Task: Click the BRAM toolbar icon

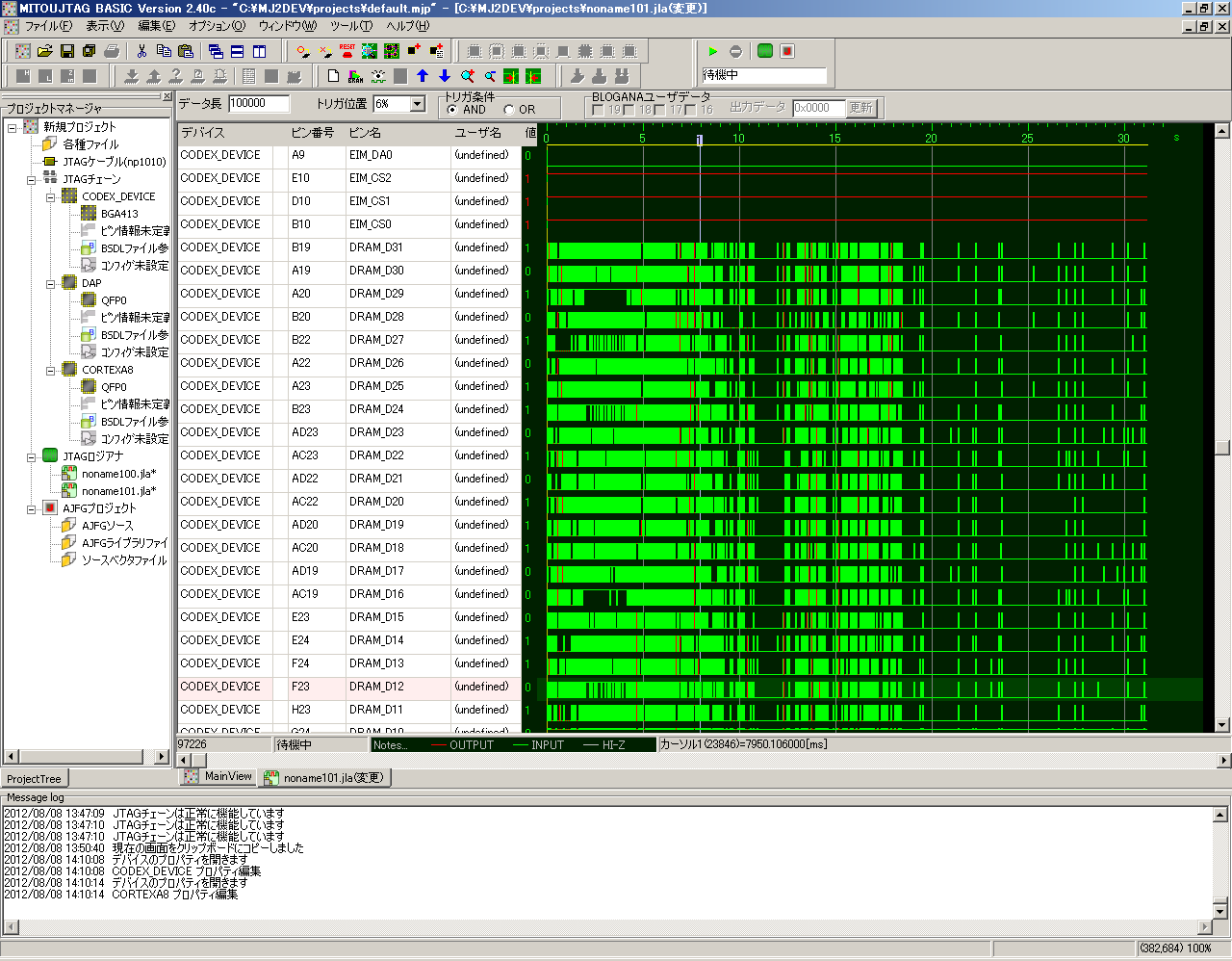Action: pyautogui.click(x=356, y=76)
